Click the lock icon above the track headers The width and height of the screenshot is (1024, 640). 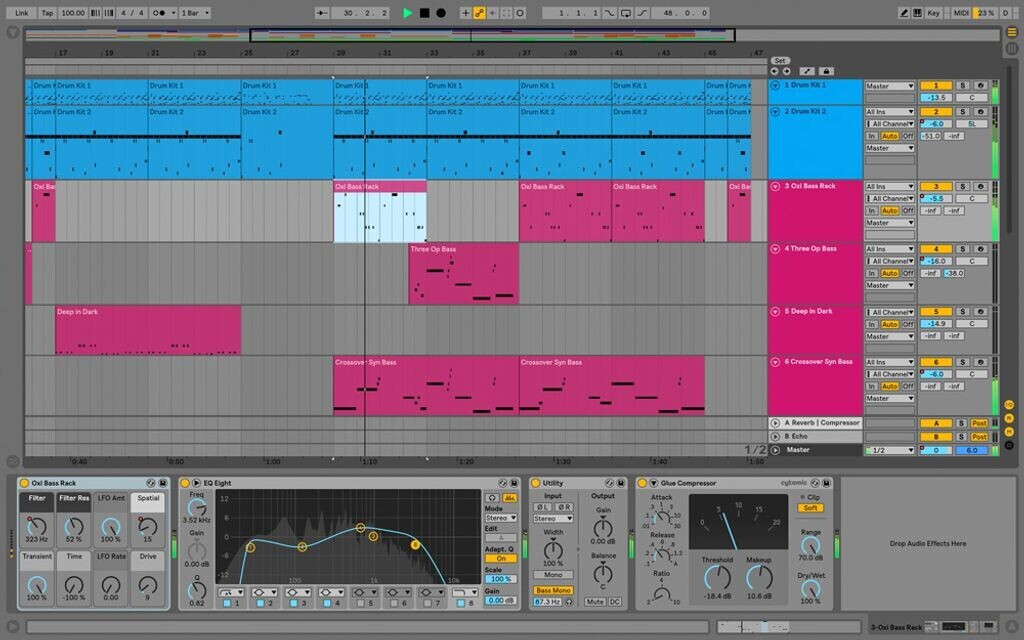[824, 71]
